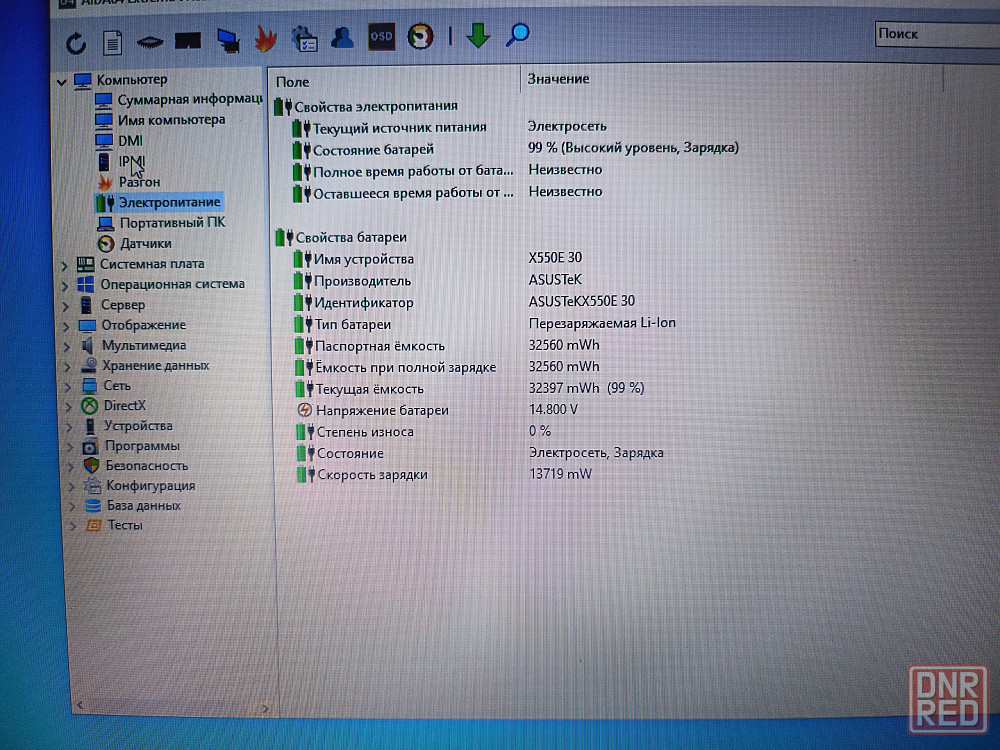Select Компьютер root in the tree

pyautogui.click(x=132, y=80)
